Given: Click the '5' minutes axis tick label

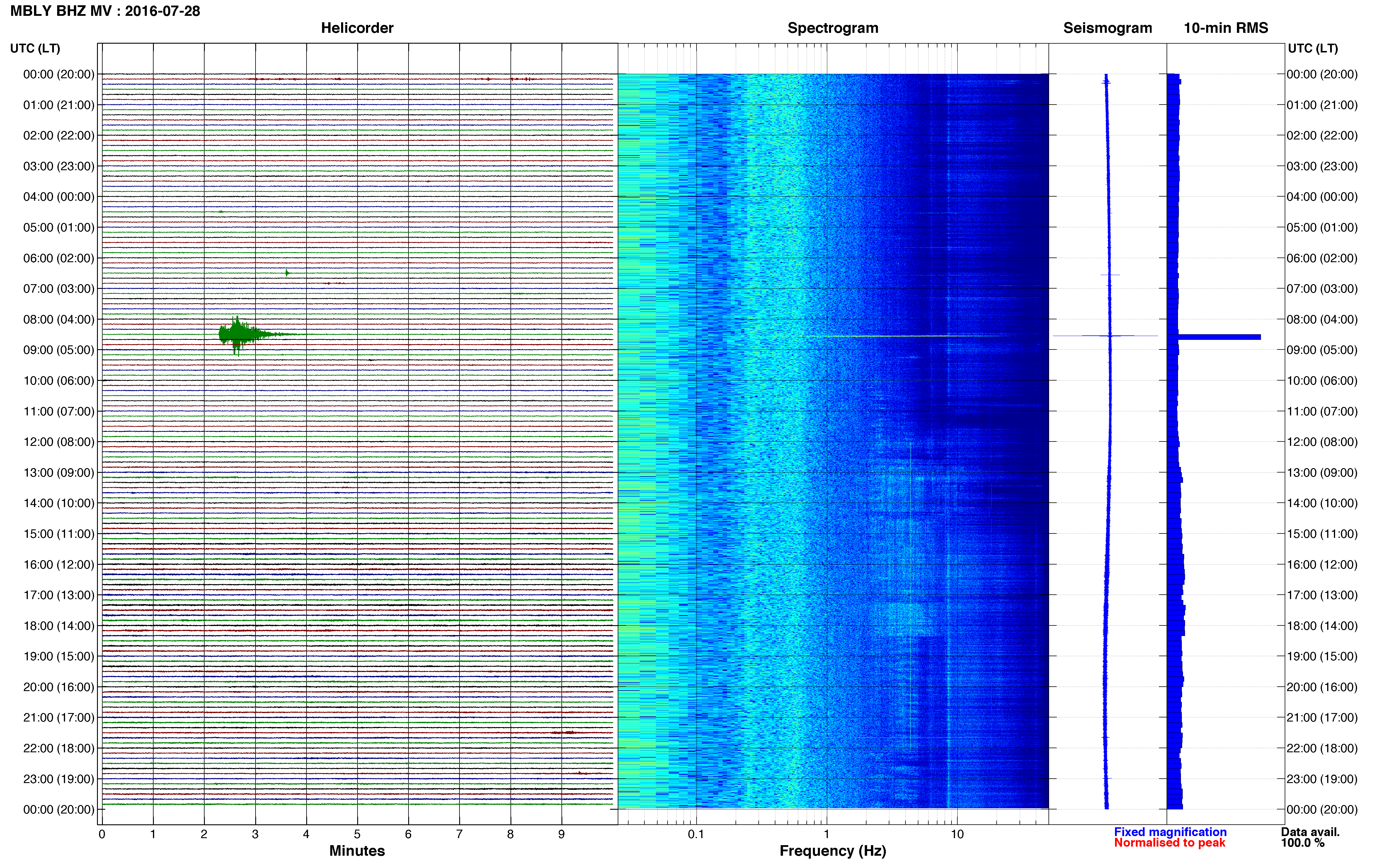Looking at the screenshot, I should click(357, 834).
